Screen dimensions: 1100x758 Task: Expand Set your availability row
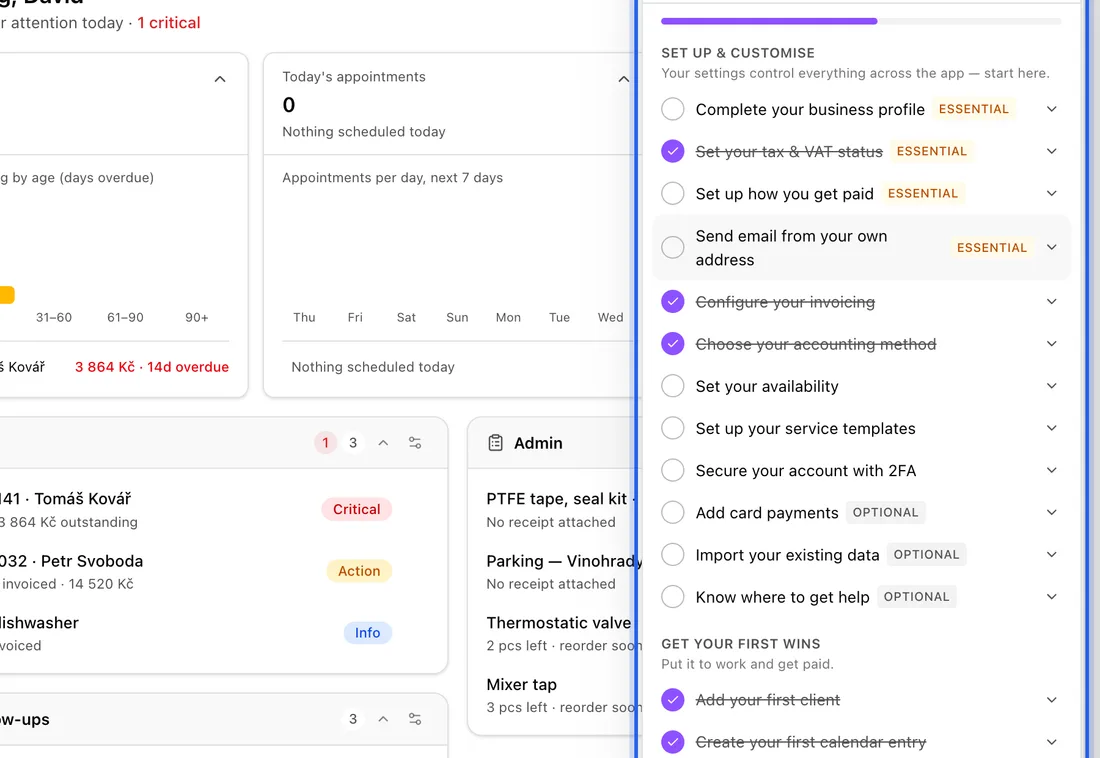1052,386
